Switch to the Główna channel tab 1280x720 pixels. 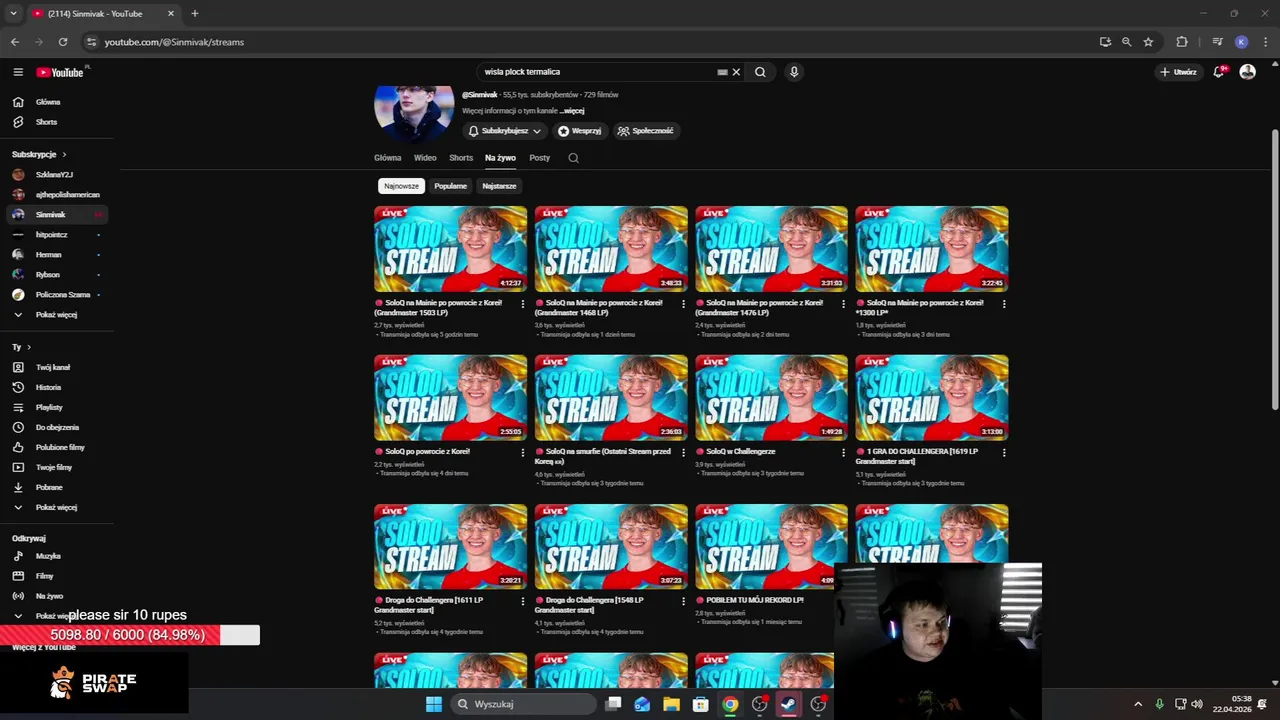[x=388, y=158]
